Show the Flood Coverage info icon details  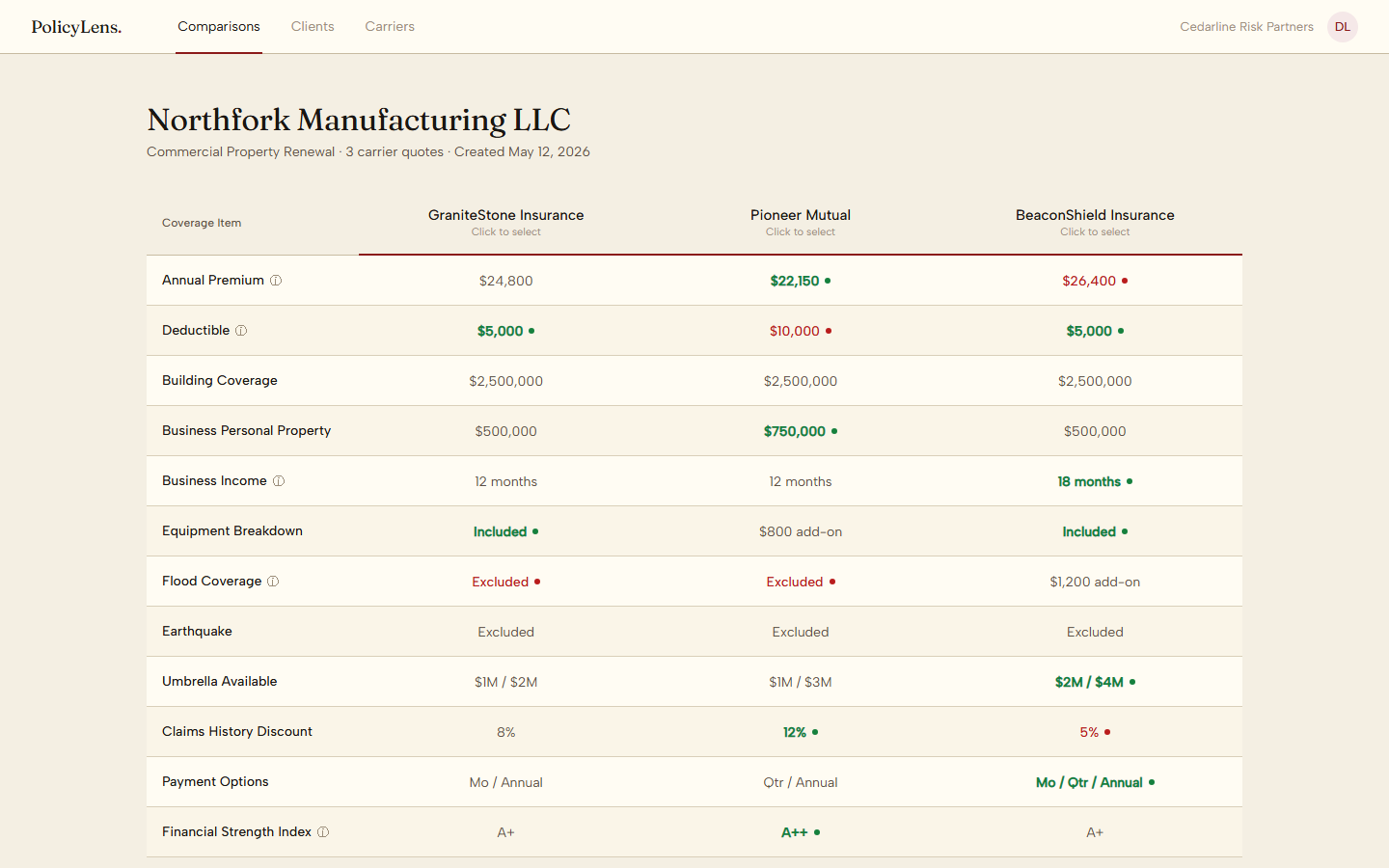273,582
